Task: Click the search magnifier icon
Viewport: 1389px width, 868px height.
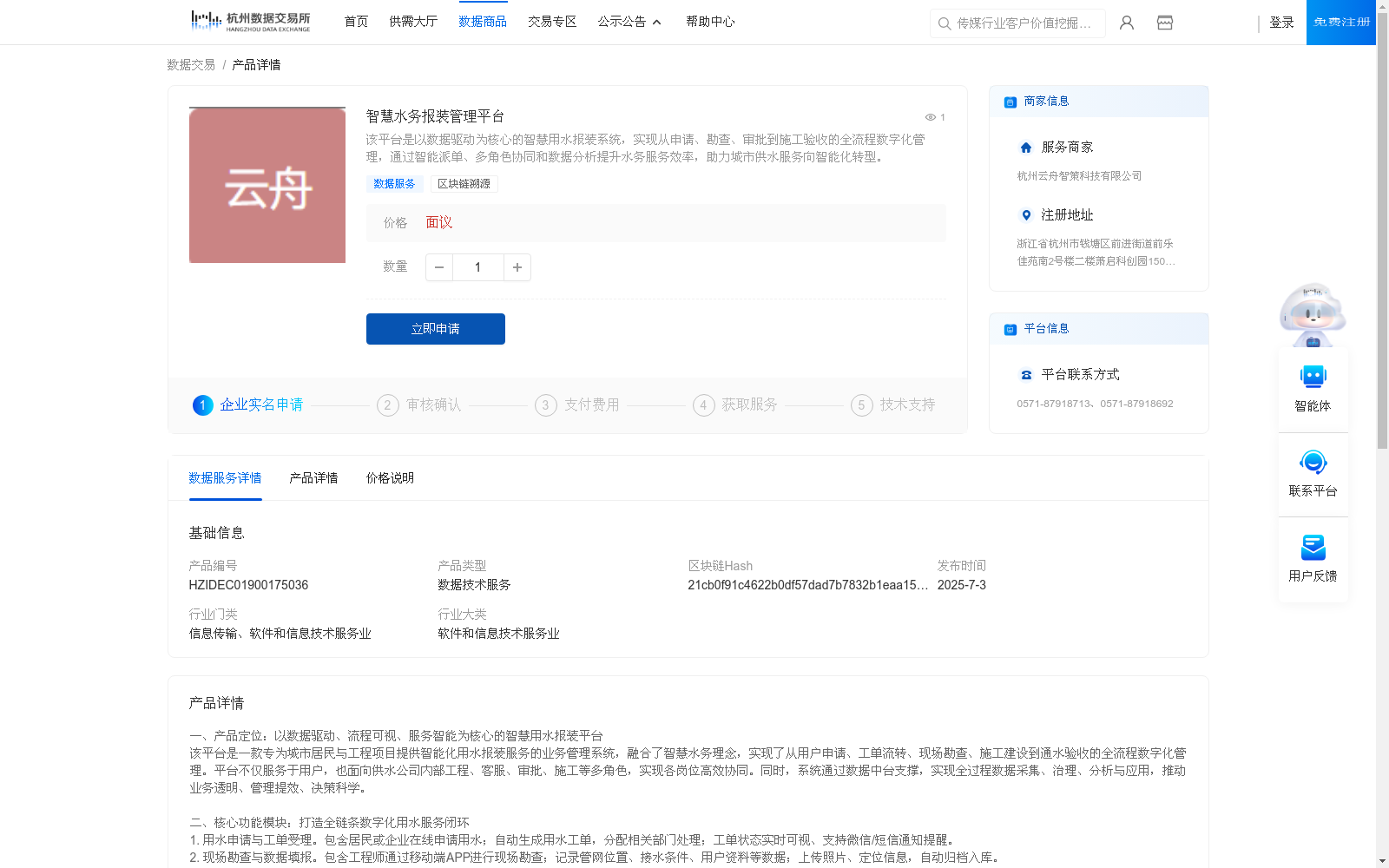Action: [945, 23]
